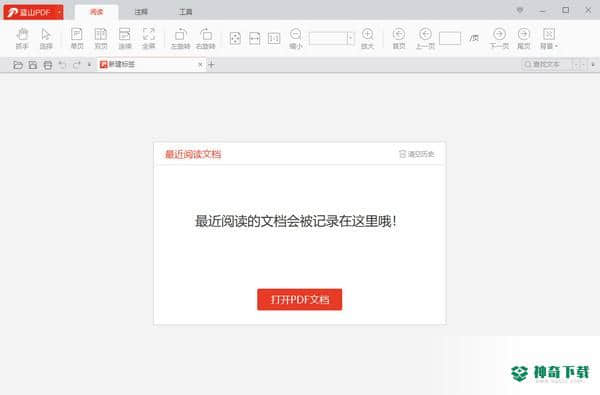Image resolution: width=600 pixels, height=395 pixels.
Task: Zoom in with the 放大 magnifier
Action: [367, 38]
